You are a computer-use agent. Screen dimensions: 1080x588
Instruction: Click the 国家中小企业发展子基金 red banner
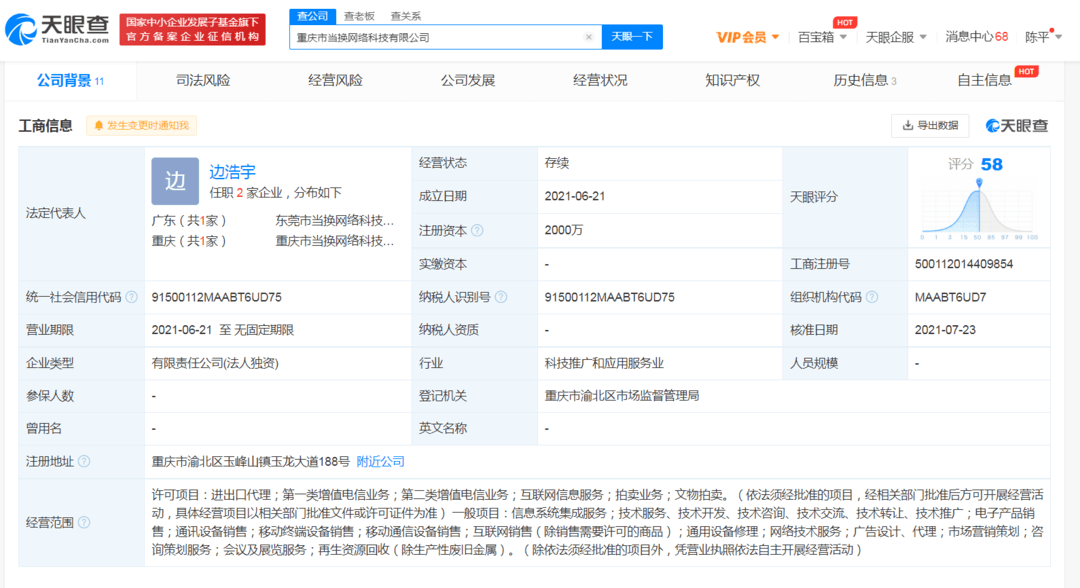[192, 30]
